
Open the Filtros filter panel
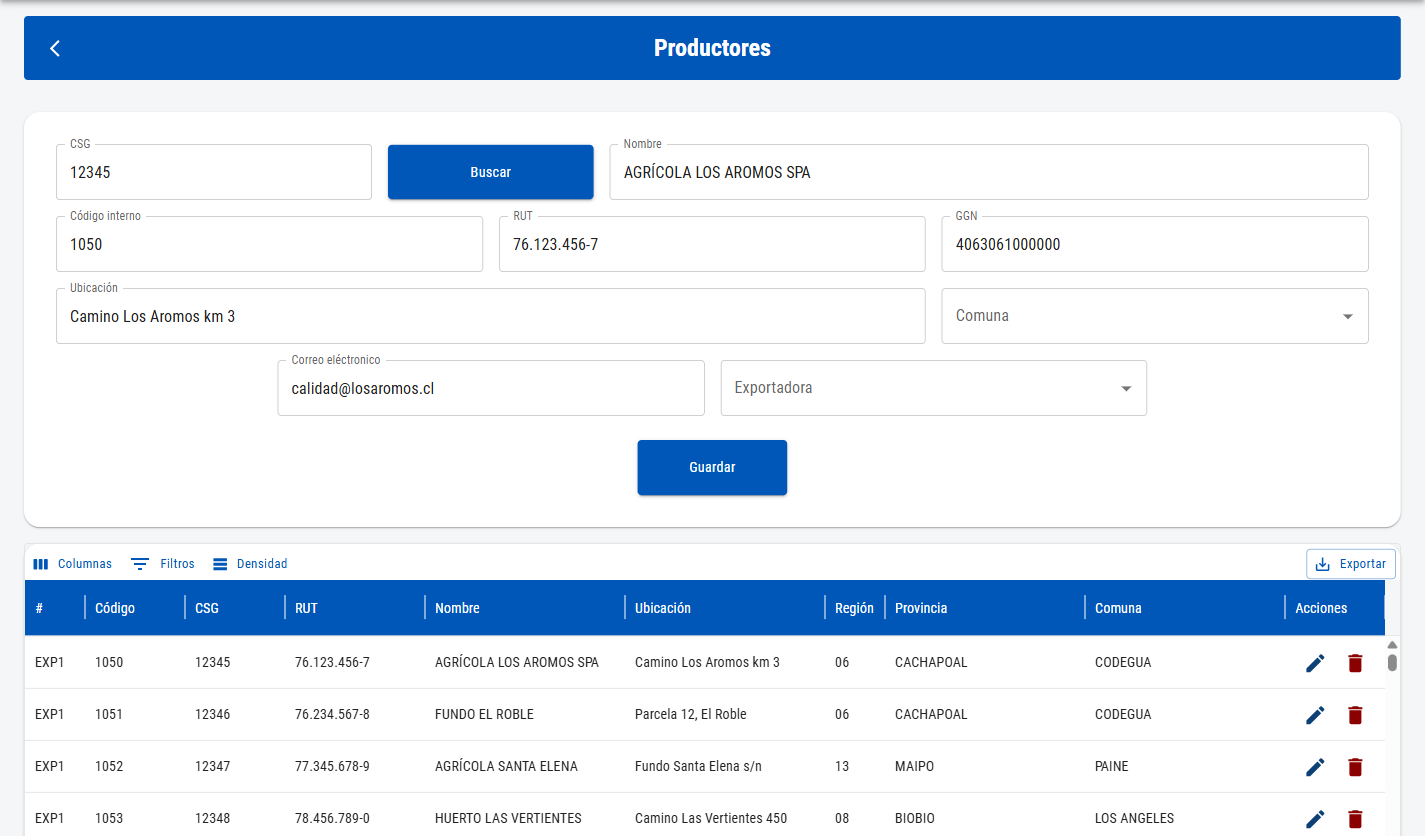[163, 564]
